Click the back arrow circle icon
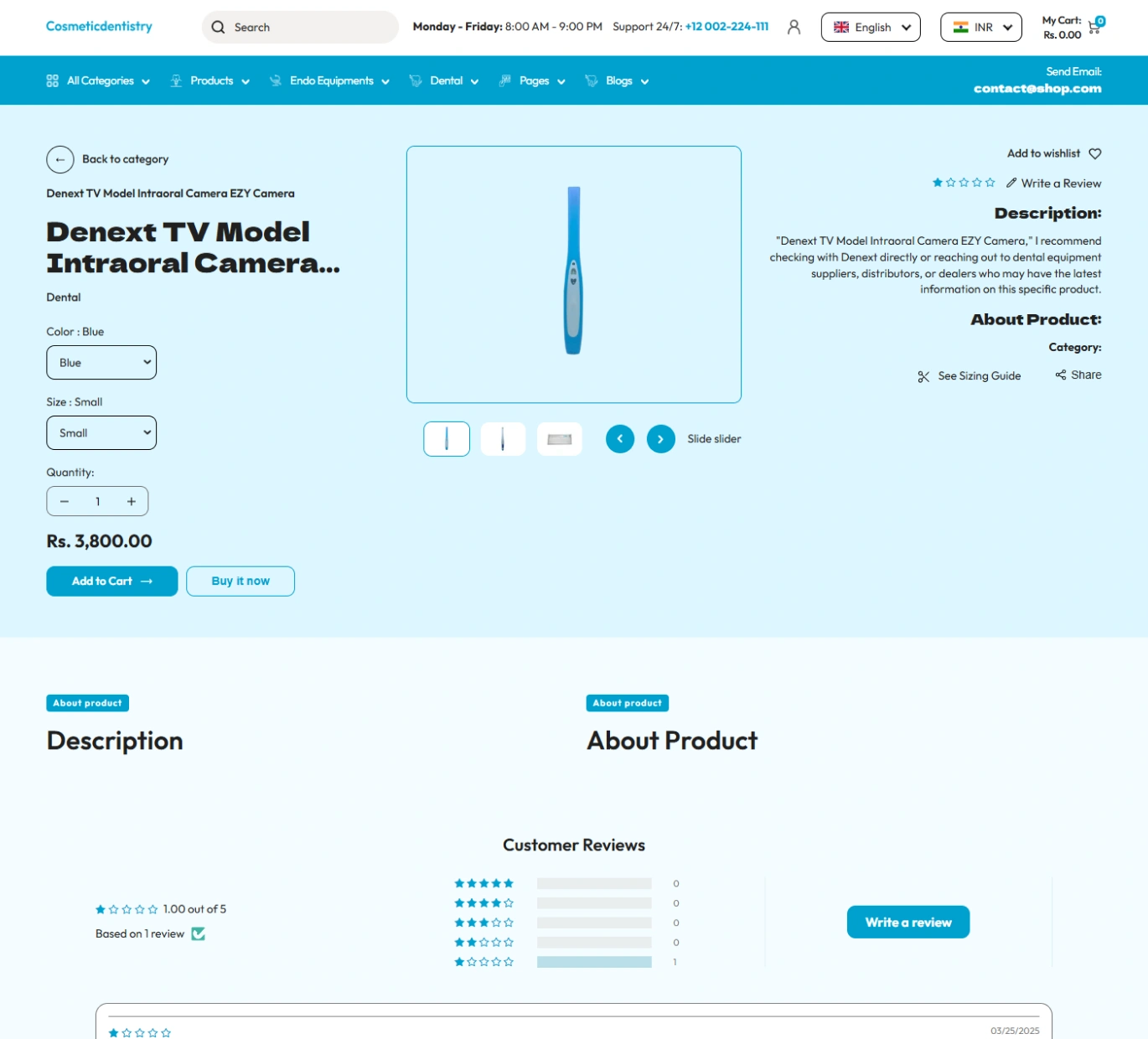This screenshot has height=1039, width=1148. tap(60, 159)
